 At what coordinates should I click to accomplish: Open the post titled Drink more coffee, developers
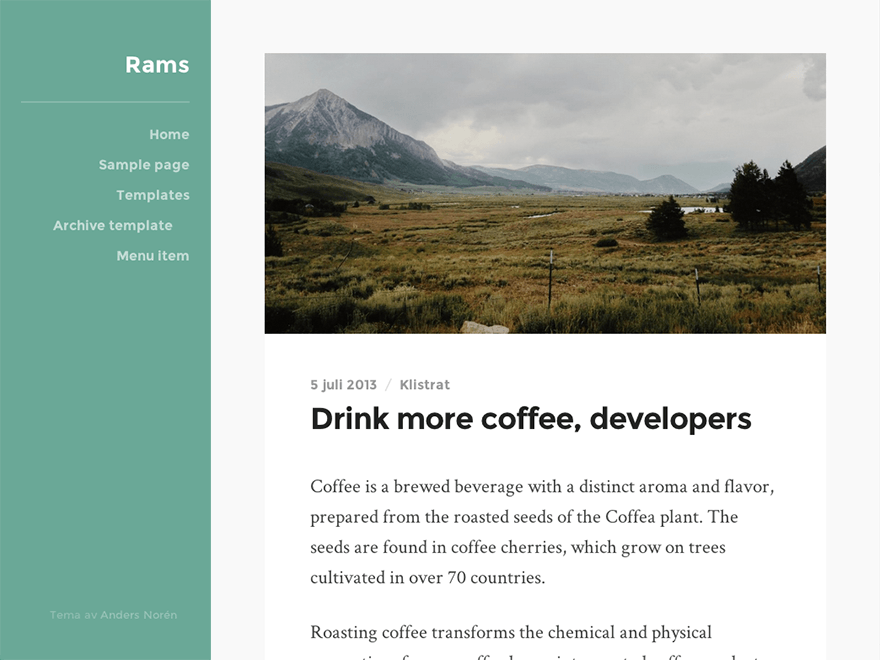tap(530, 418)
